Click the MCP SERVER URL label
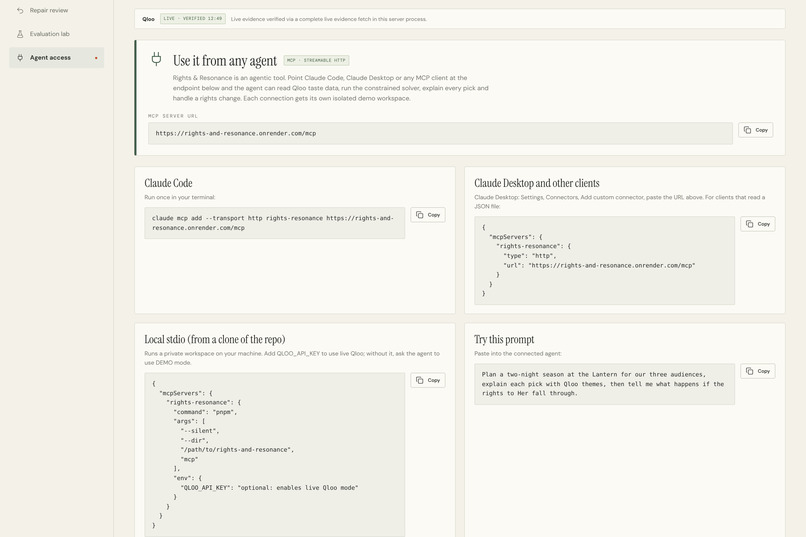Image resolution: width=806 pixels, height=537 pixels. pos(173,116)
